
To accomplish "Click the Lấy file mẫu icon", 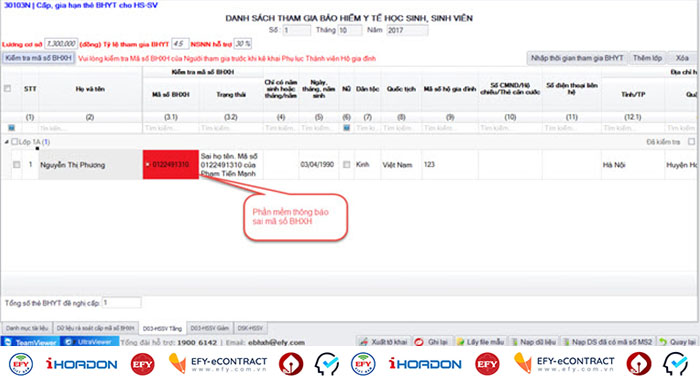I will click(x=460, y=342).
